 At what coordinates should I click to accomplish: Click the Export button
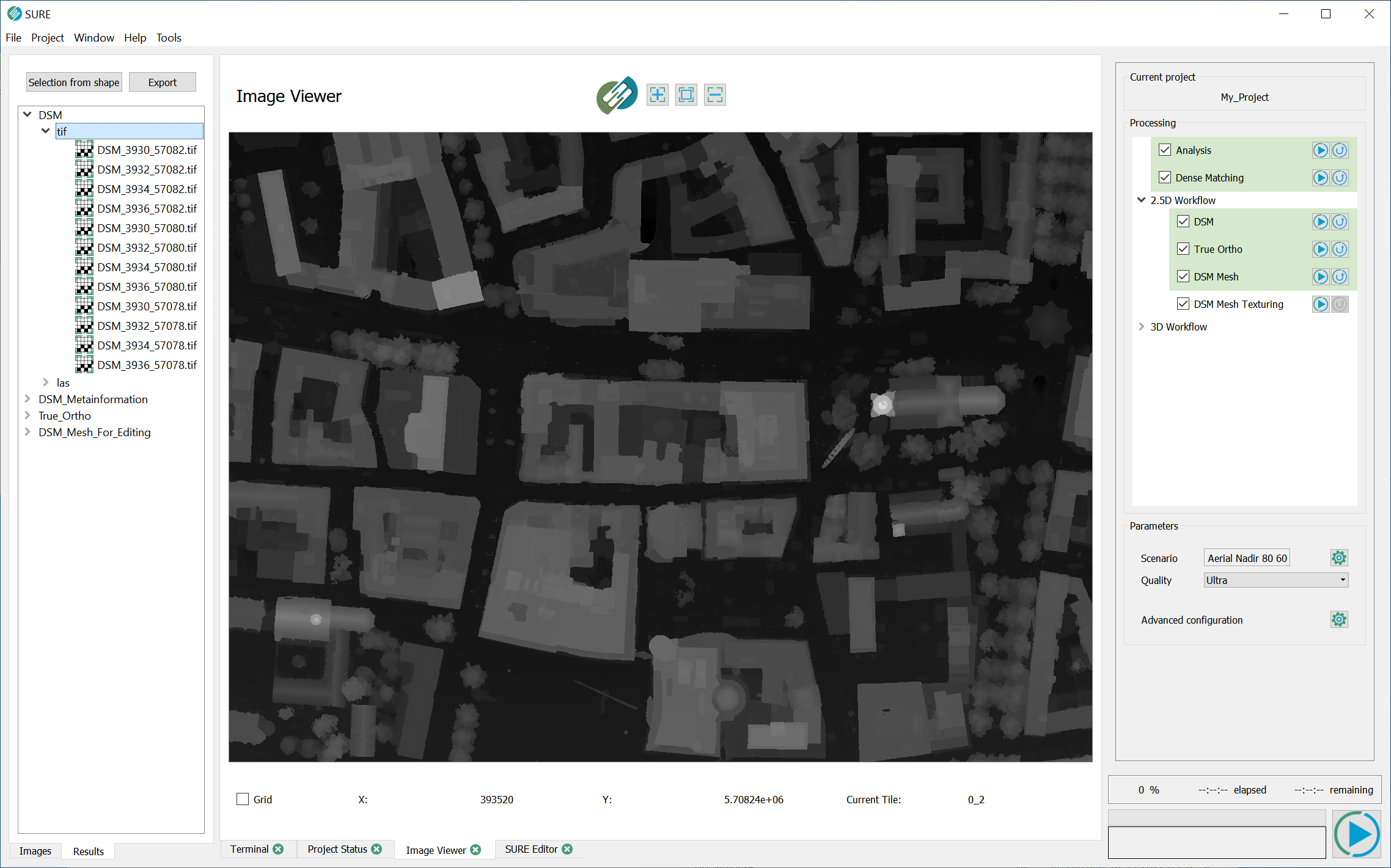[x=162, y=82]
